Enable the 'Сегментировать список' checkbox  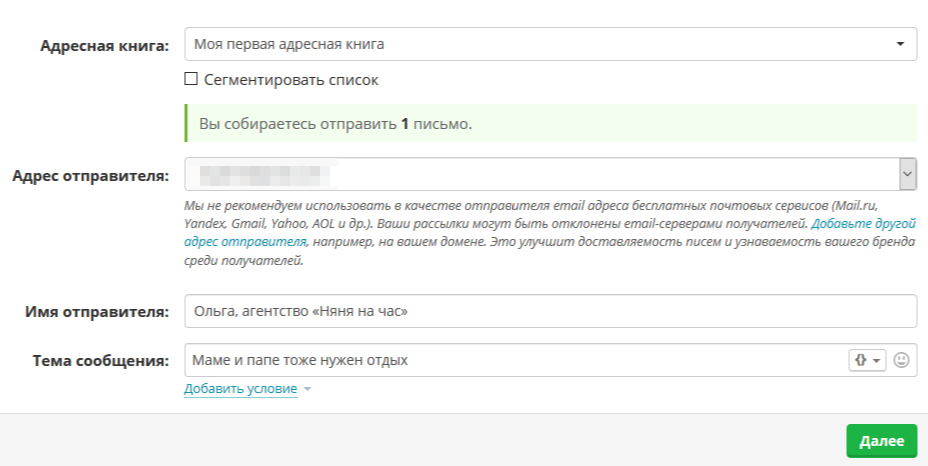pos(191,79)
